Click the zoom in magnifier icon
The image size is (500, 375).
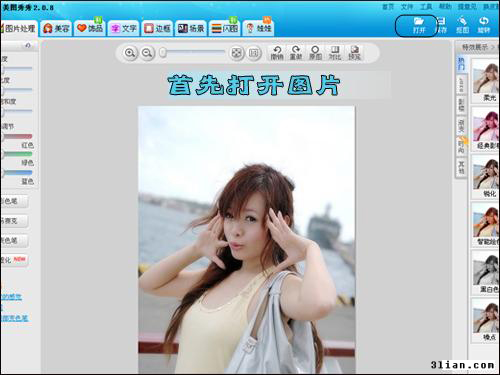click(130, 53)
